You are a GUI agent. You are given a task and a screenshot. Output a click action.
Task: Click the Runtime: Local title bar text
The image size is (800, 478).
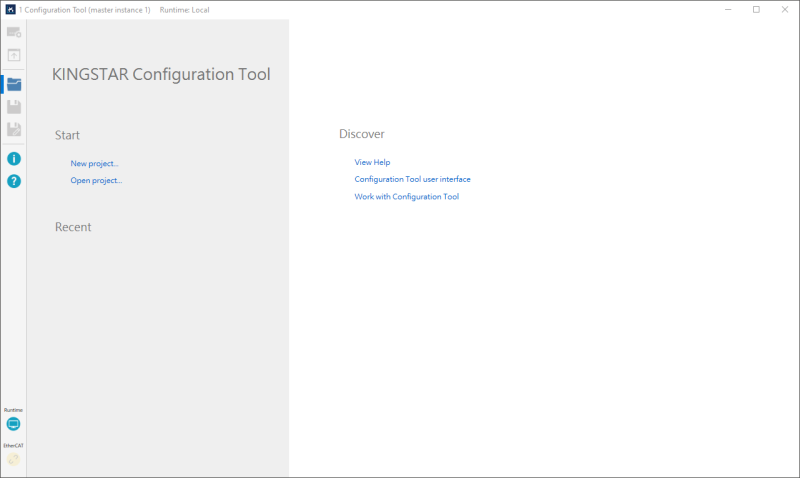tap(184, 10)
